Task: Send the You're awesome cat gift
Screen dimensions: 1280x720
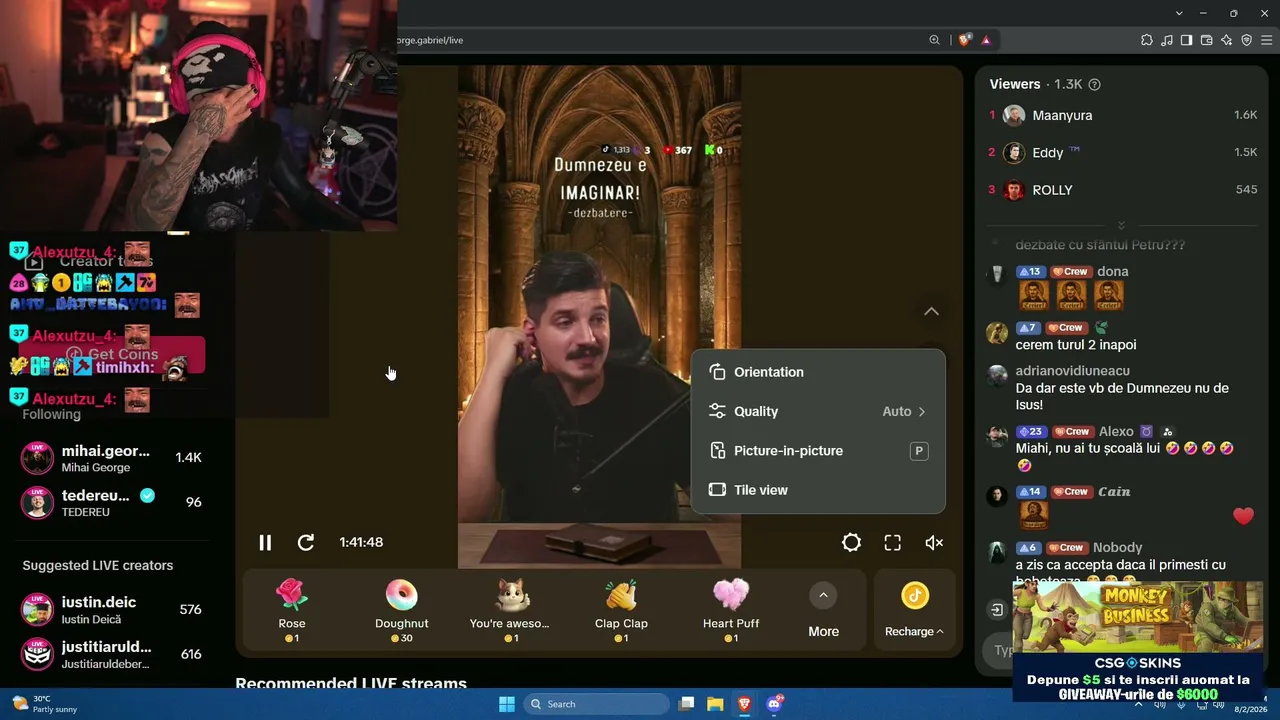Action: tap(511, 610)
